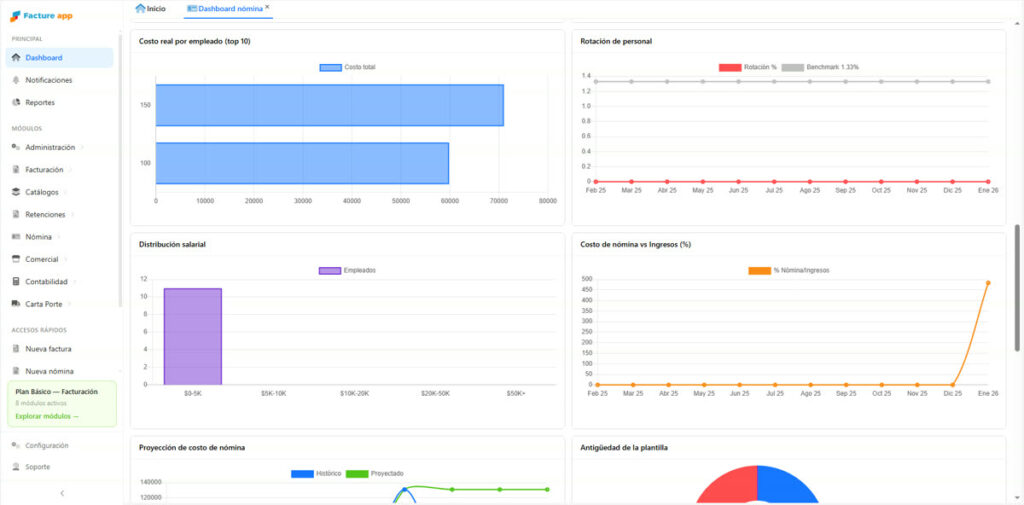Close the Dashboard nómina tab
The image size is (1024, 505).
click(267, 7)
